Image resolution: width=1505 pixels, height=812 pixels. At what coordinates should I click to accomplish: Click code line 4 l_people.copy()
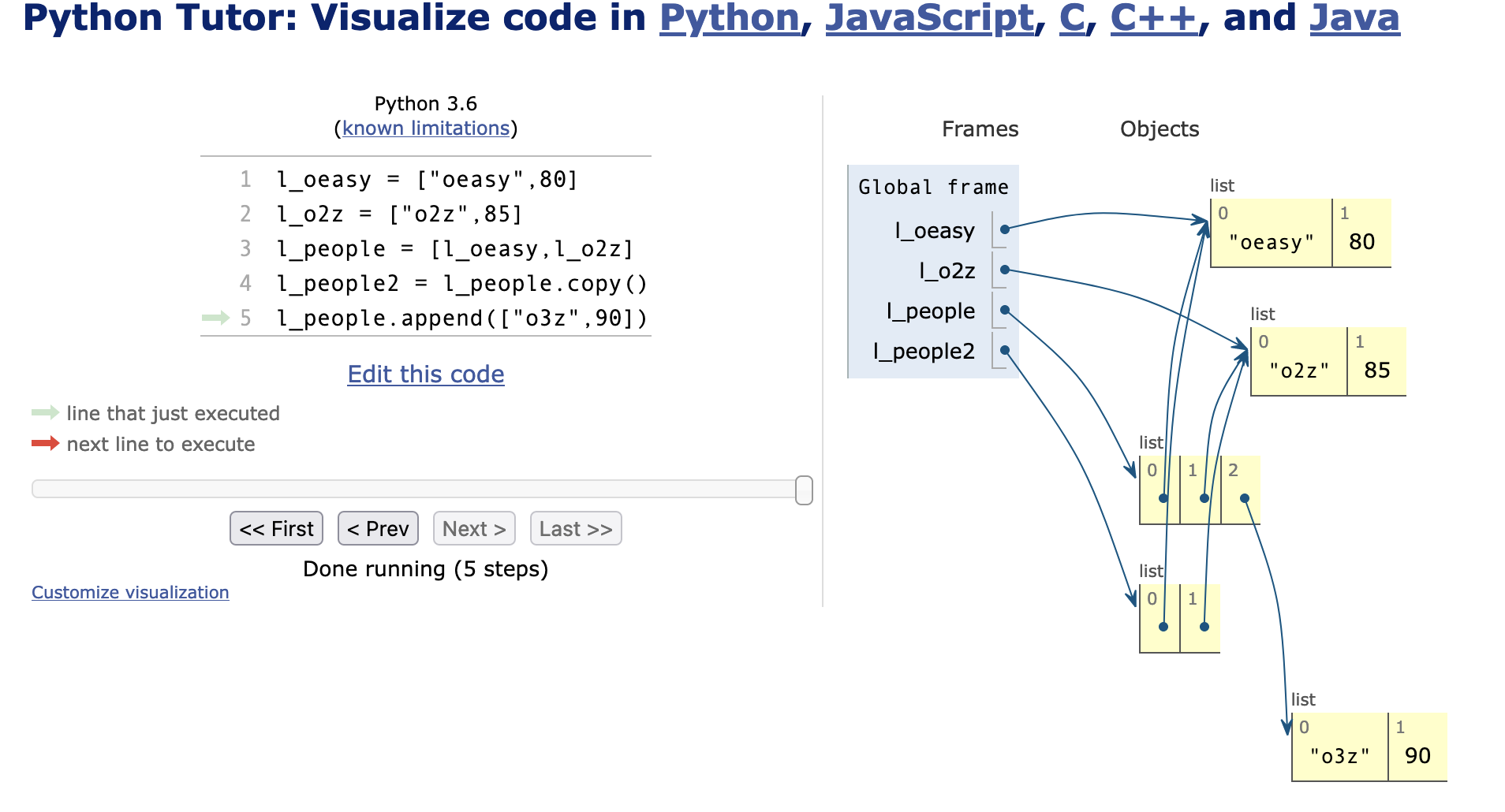coord(462,284)
